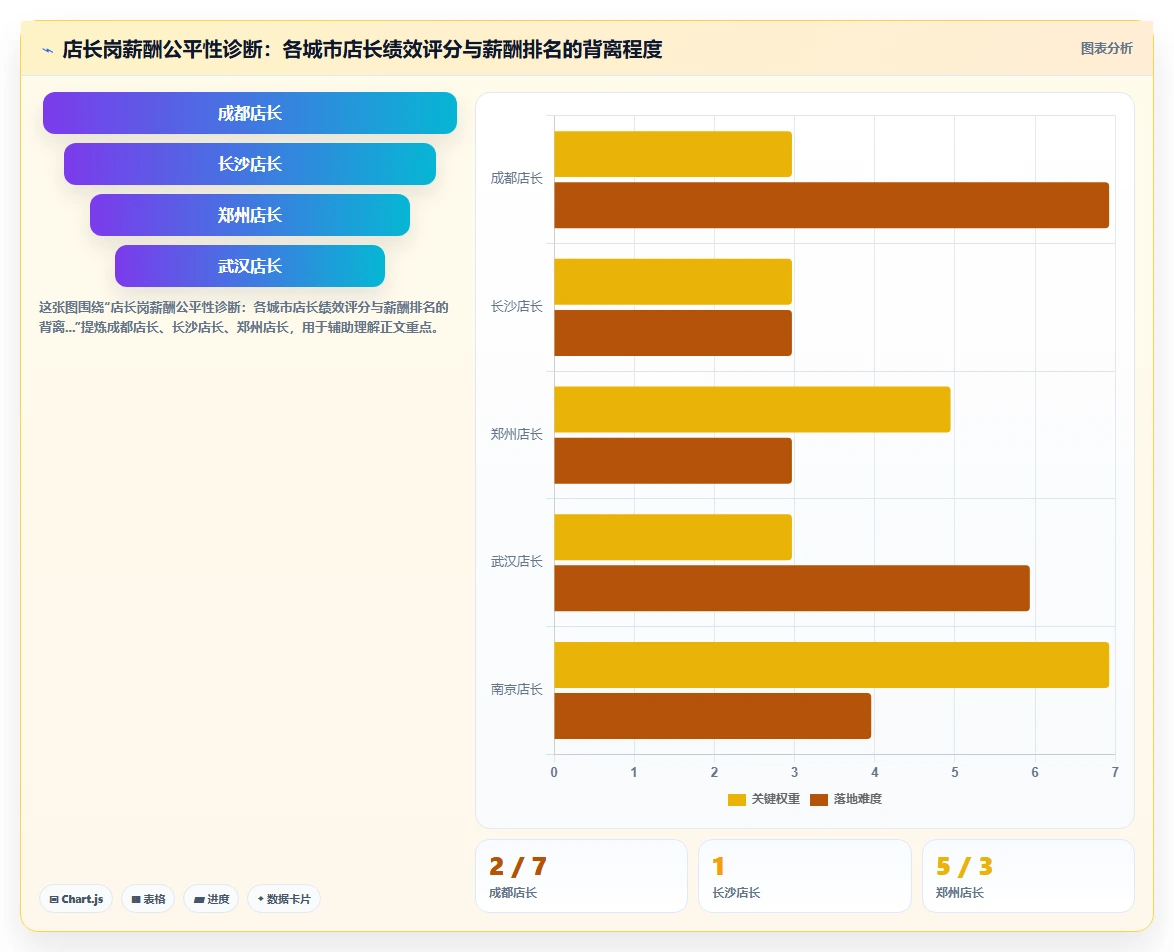Open the 1 长沙店长 data card

coord(804,876)
